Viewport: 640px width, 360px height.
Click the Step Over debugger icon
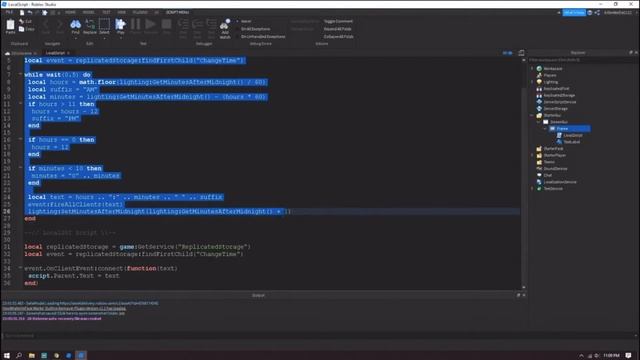click(x=197, y=24)
